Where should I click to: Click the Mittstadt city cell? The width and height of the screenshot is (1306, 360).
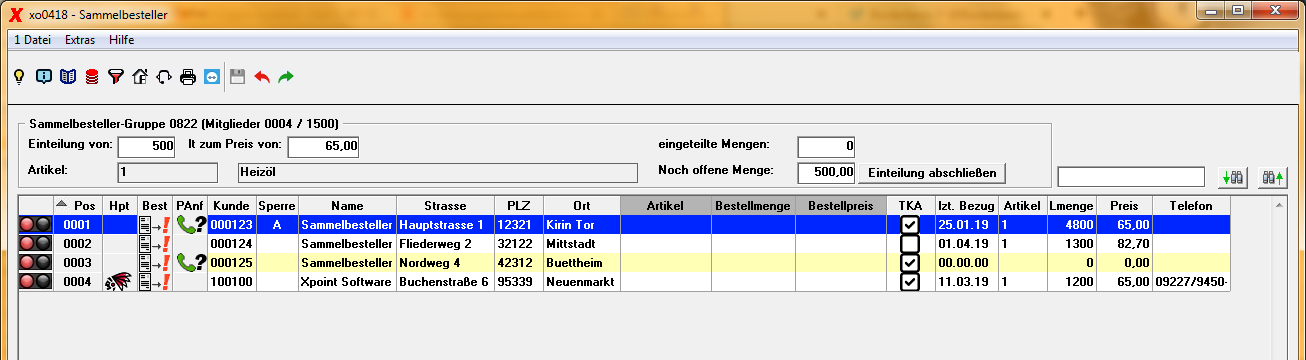pyautogui.click(x=581, y=244)
